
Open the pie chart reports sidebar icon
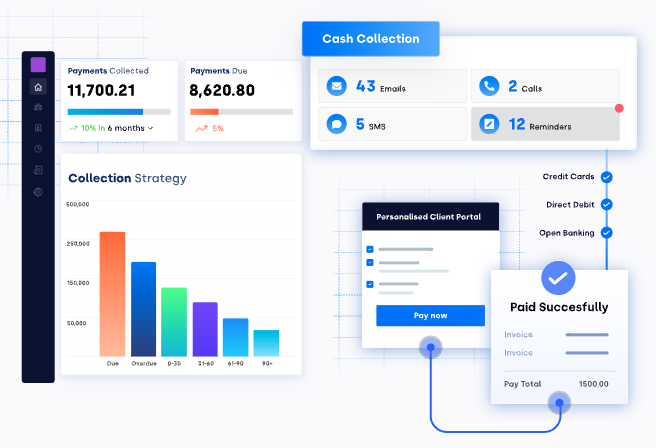tap(38, 149)
